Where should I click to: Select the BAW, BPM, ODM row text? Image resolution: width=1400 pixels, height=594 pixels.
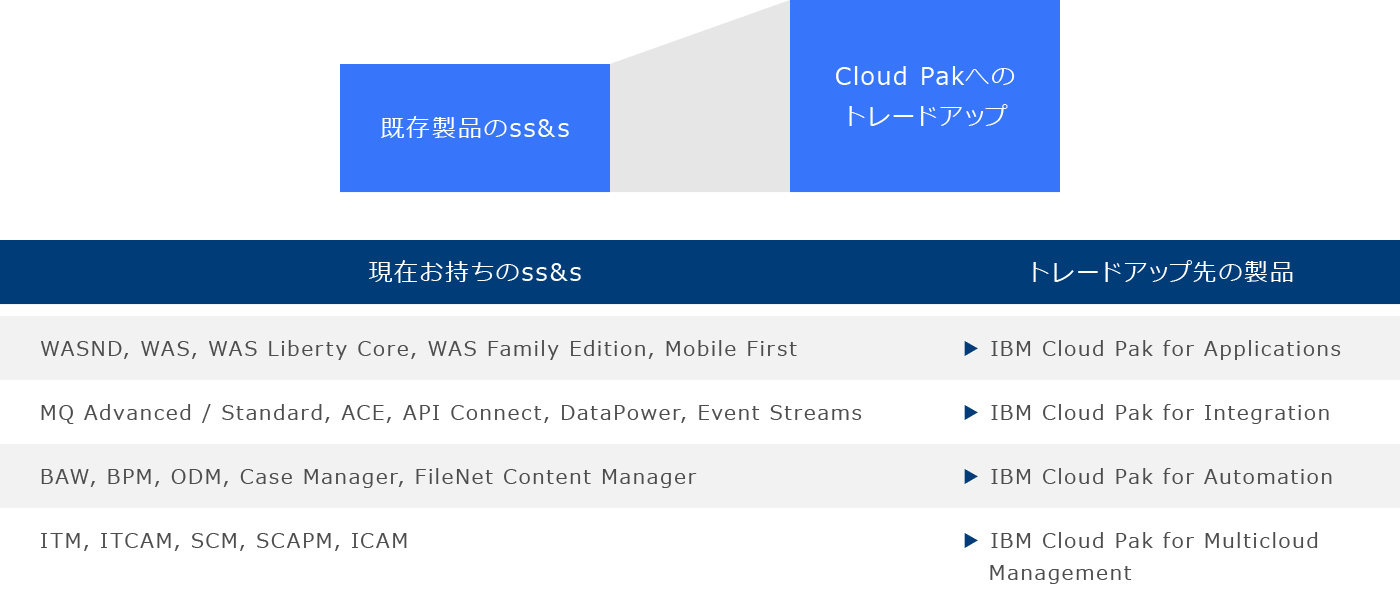[368, 477]
